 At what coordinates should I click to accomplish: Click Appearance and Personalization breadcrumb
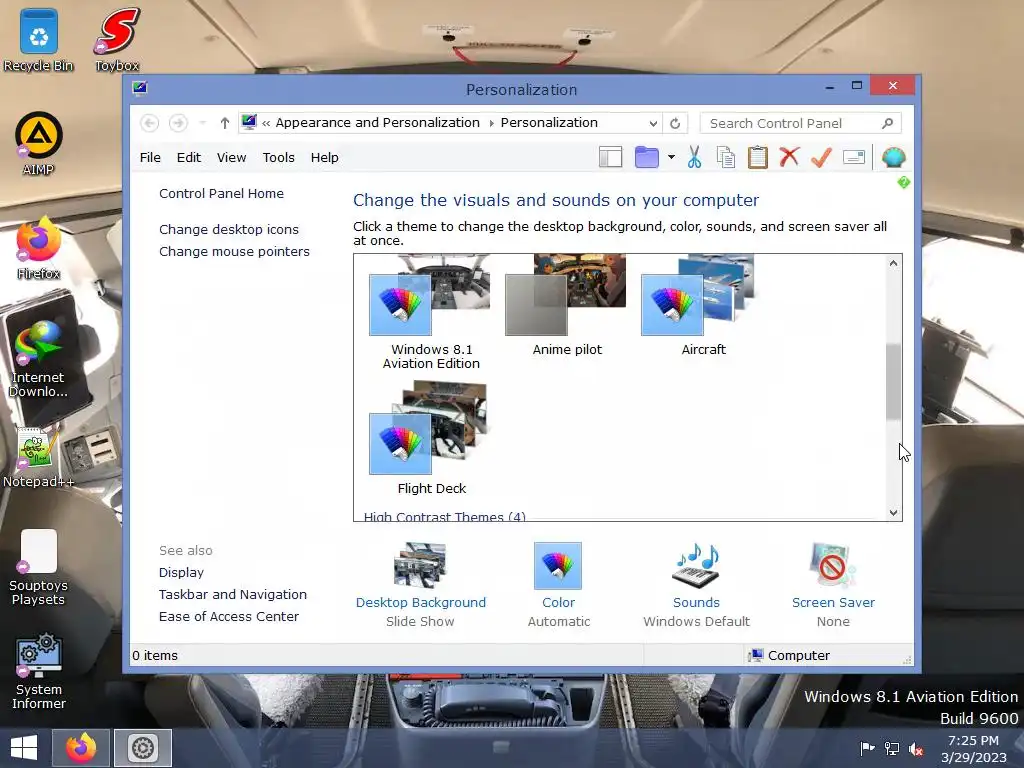(x=377, y=123)
